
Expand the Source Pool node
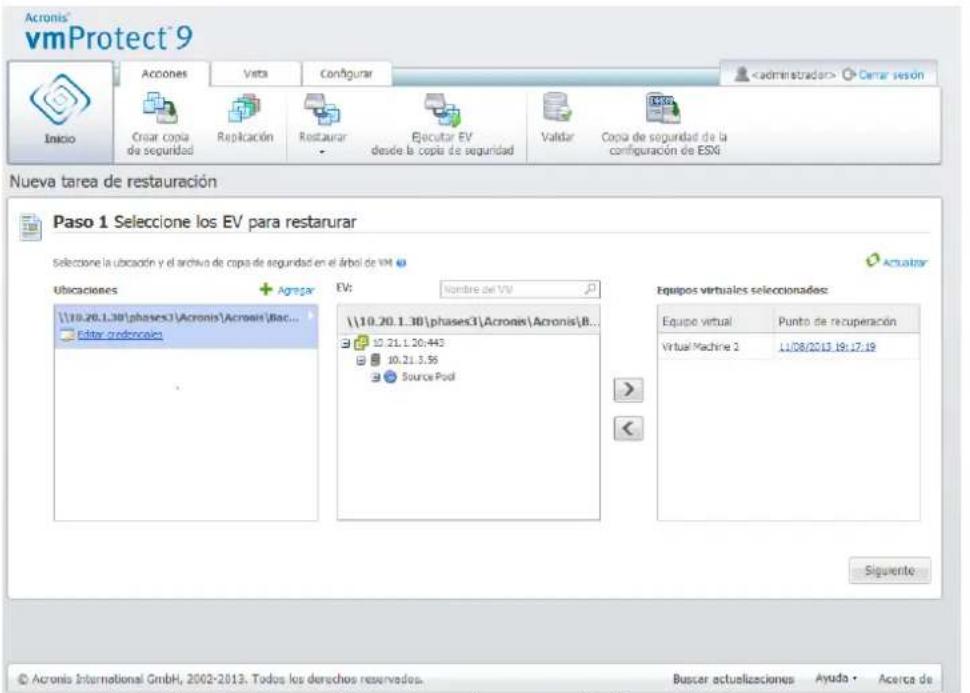tap(376, 377)
